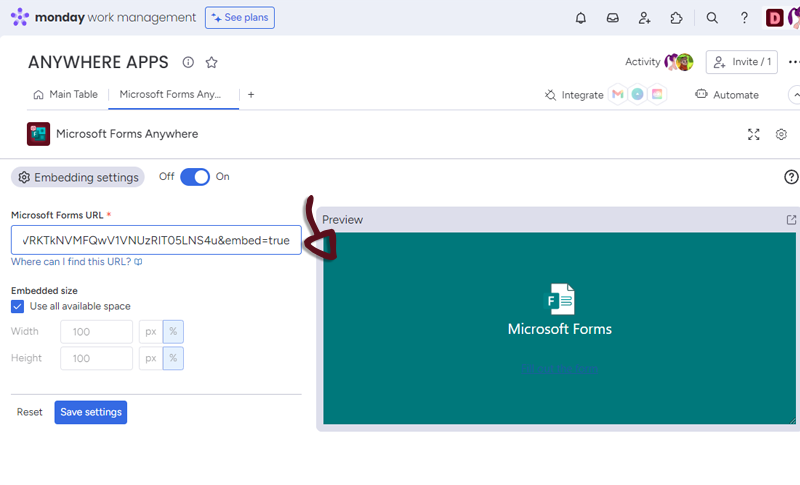Click the invite members icon in top bar
The width and height of the screenshot is (800, 485).
coord(645,18)
